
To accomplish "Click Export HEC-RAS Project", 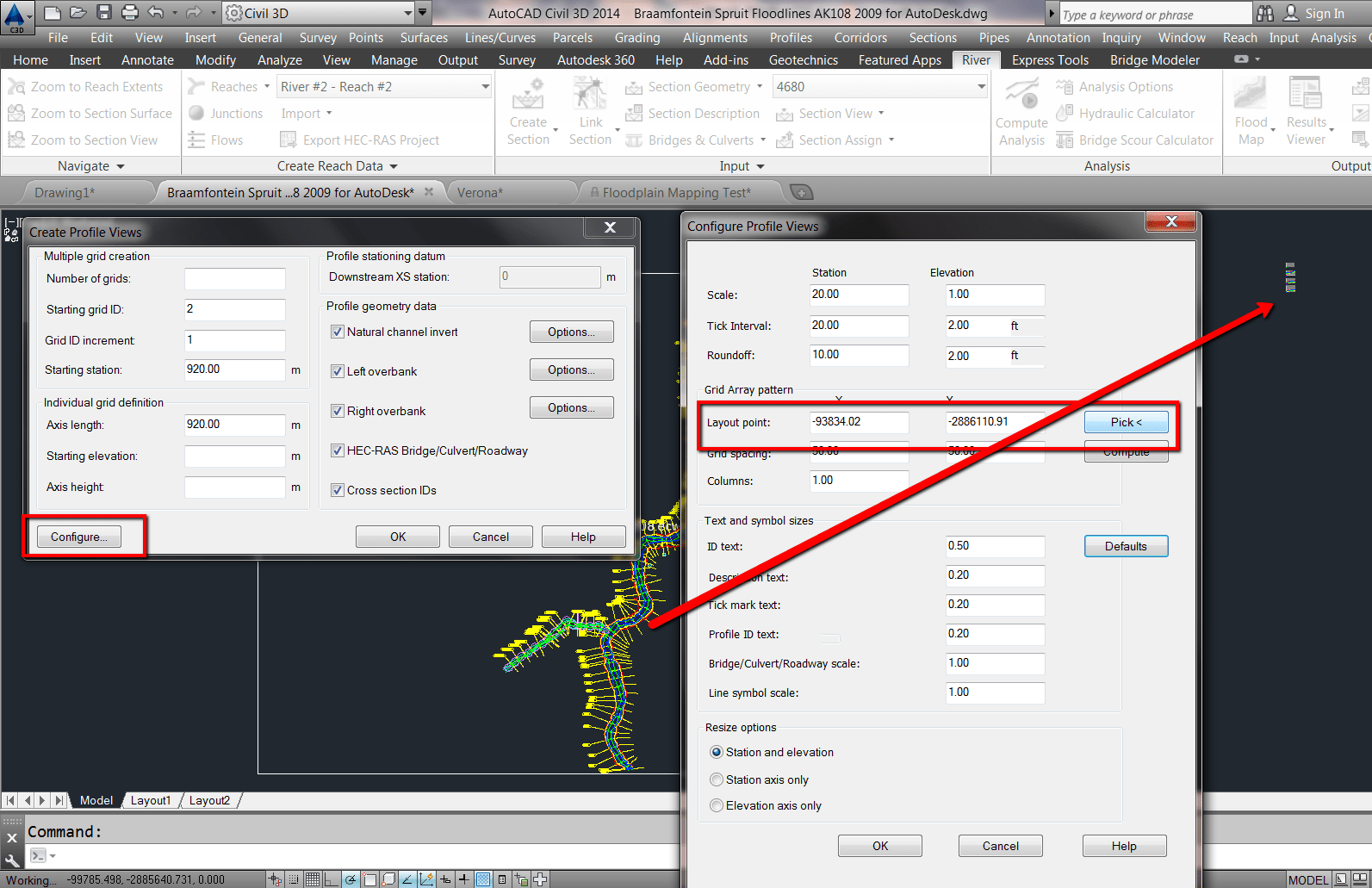I will [x=360, y=140].
